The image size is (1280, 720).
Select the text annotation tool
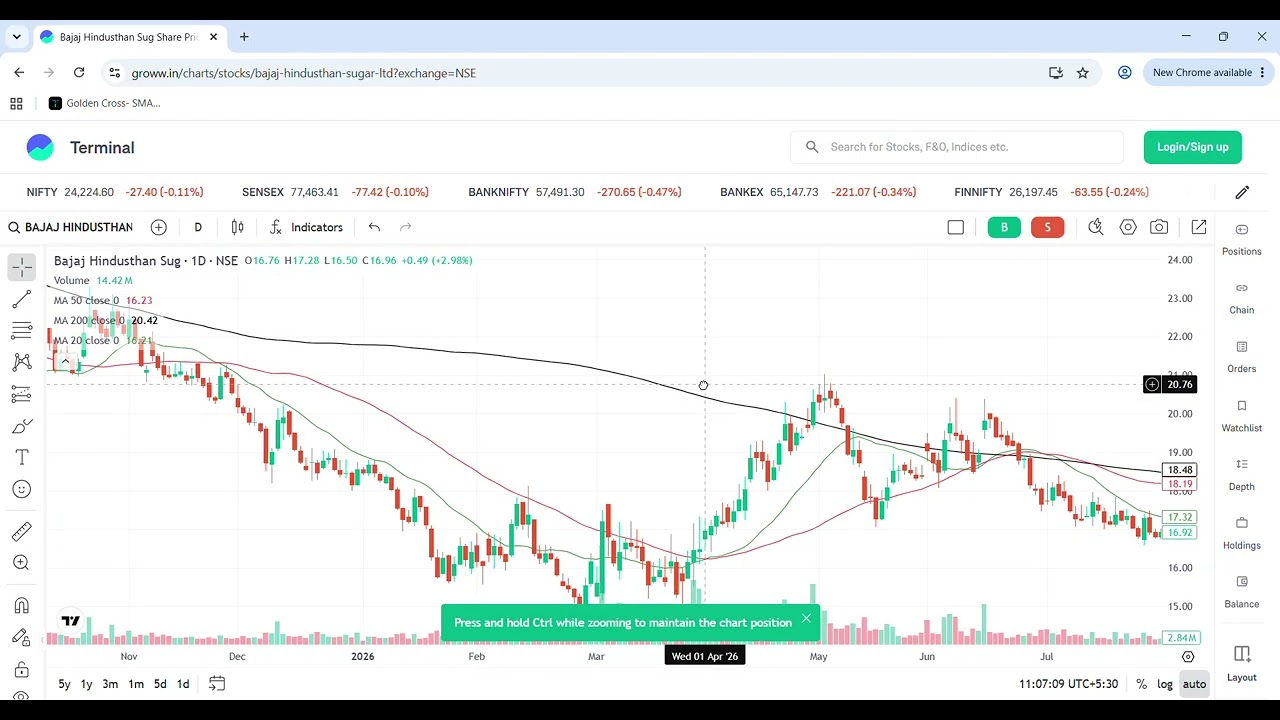[x=21, y=457]
